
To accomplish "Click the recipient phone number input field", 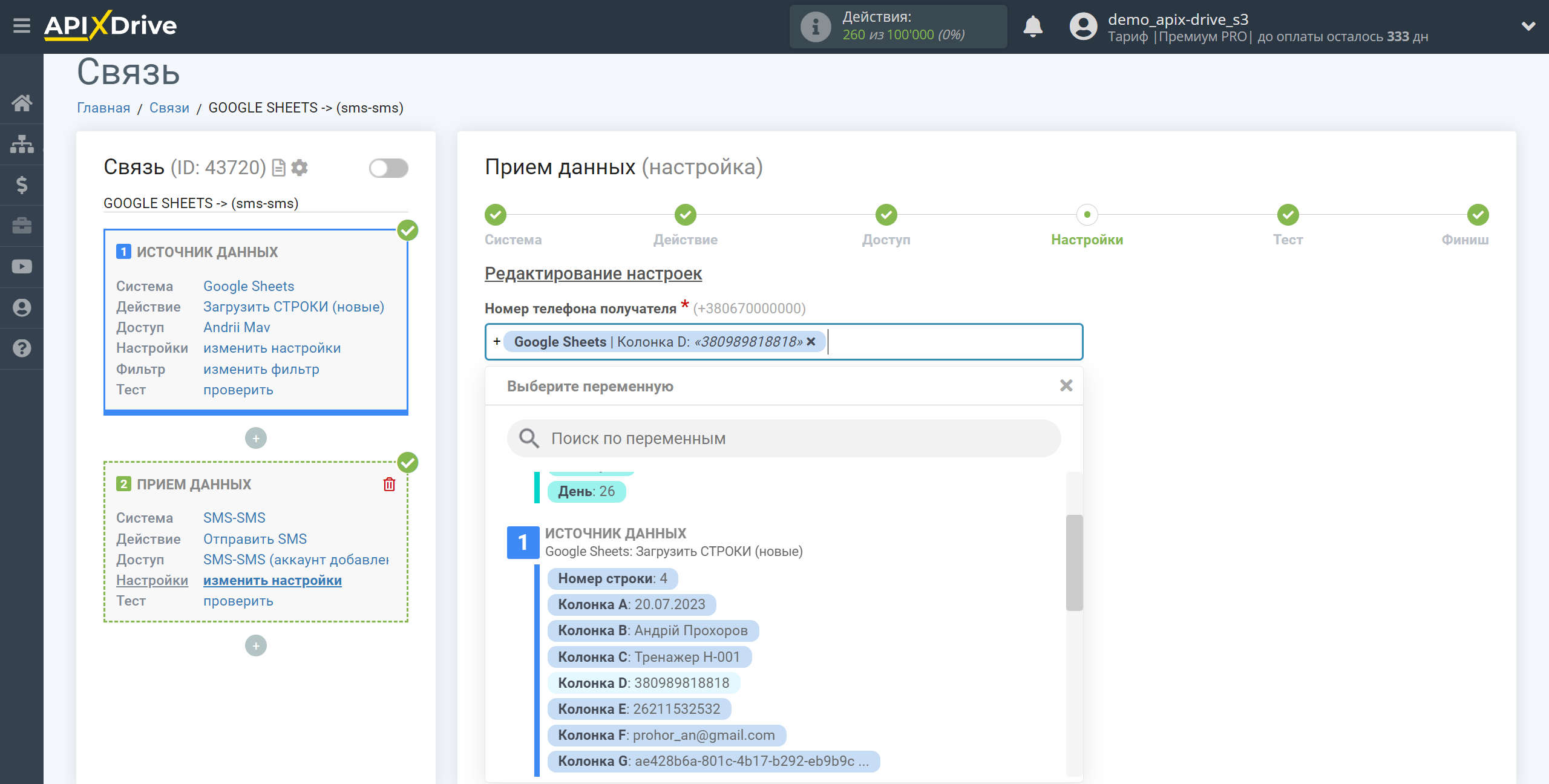I will (784, 342).
